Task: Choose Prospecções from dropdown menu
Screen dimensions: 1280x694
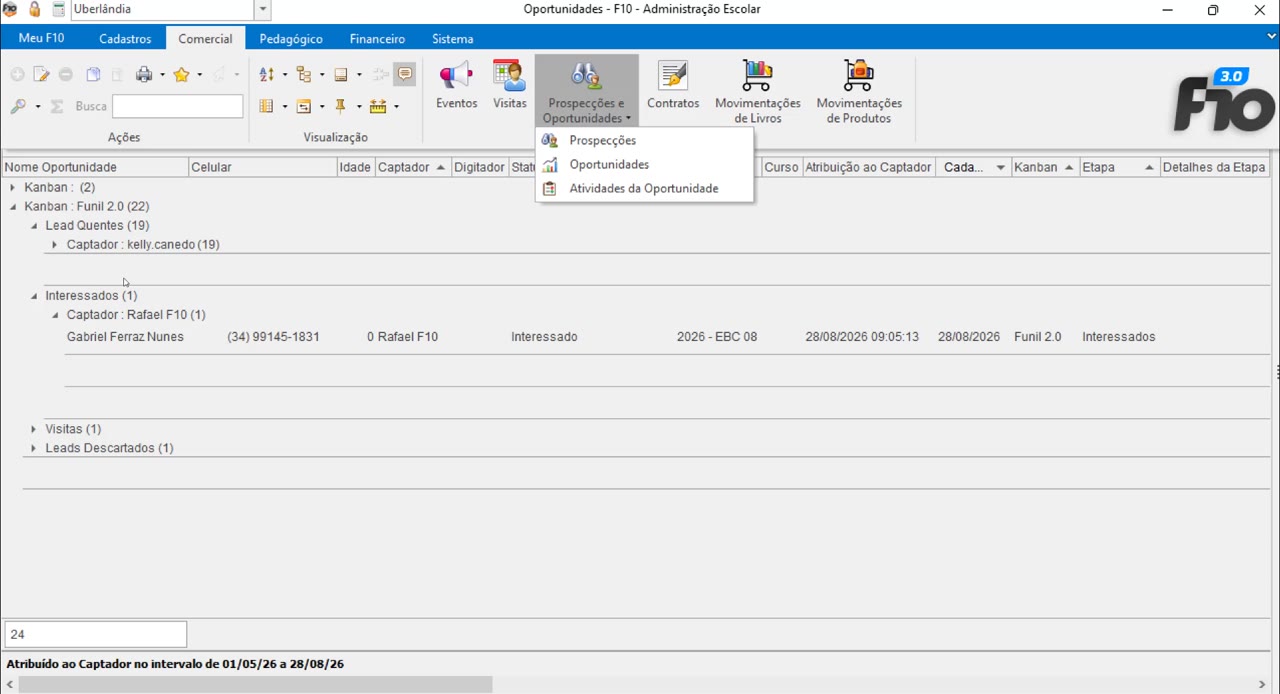Action: [x=644, y=141]
